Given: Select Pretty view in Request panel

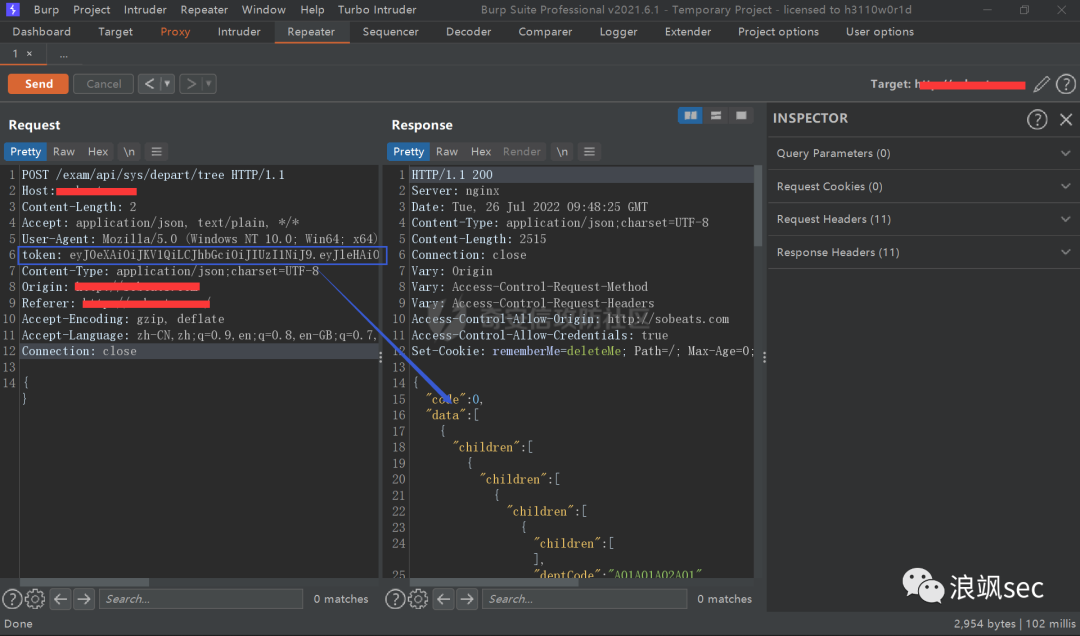Looking at the screenshot, I should (x=25, y=152).
